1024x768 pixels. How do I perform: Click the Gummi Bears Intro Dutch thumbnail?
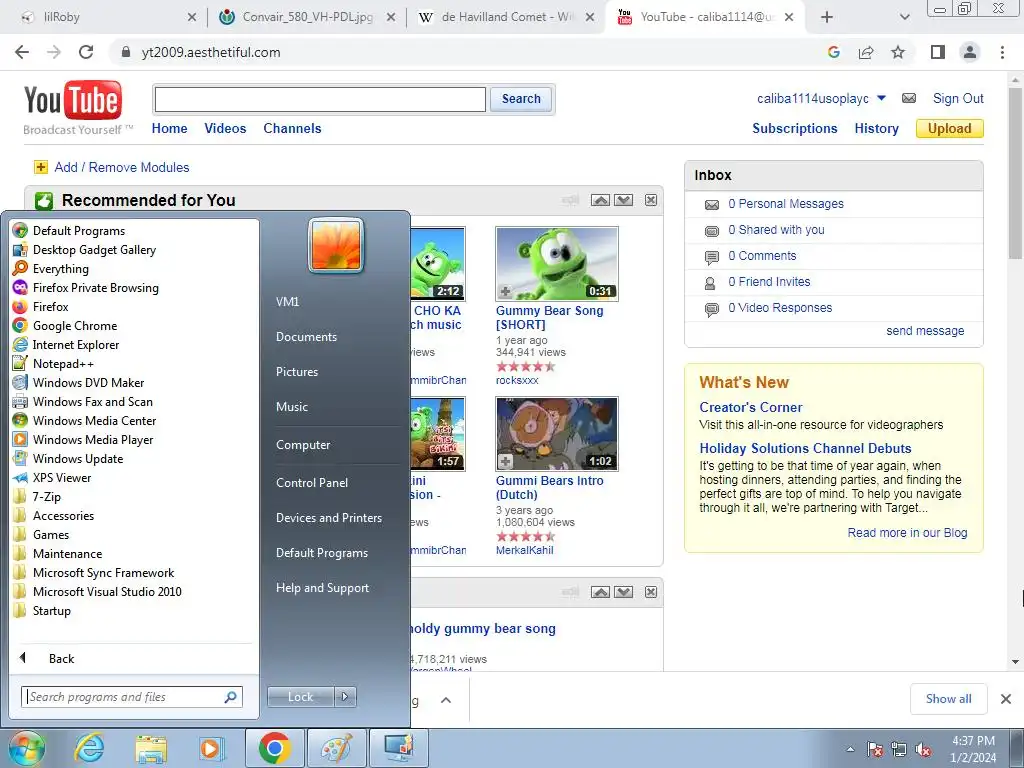[x=556, y=434]
